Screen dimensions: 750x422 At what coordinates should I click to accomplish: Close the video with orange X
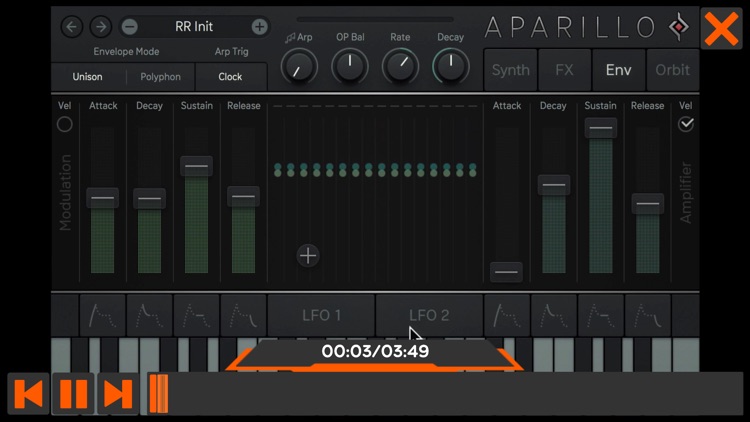pyautogui.click(x=722, y=28)
